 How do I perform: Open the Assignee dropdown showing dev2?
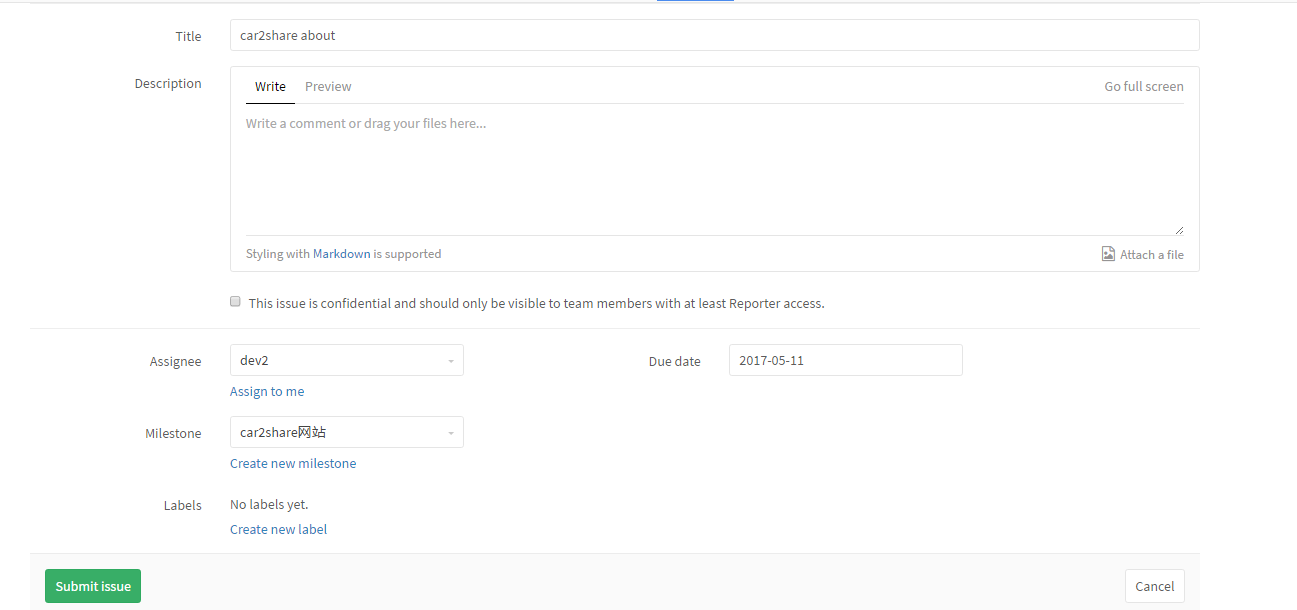pyautogui.click(x=346, y=360)
